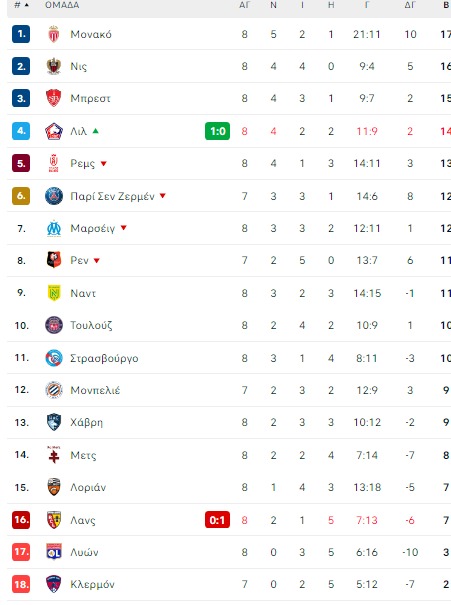Click the ΟΜΑΔΑ column header

pos(62,5)
